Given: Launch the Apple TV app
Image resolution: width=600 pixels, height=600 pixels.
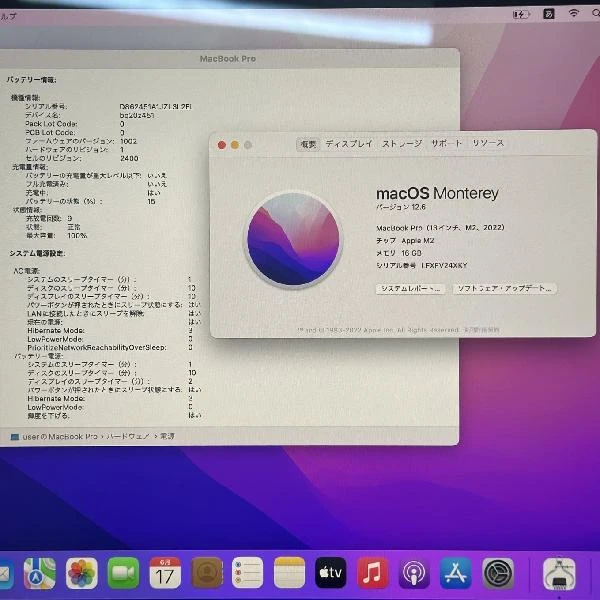Looking at the screenshot, I should coord(331,573).
